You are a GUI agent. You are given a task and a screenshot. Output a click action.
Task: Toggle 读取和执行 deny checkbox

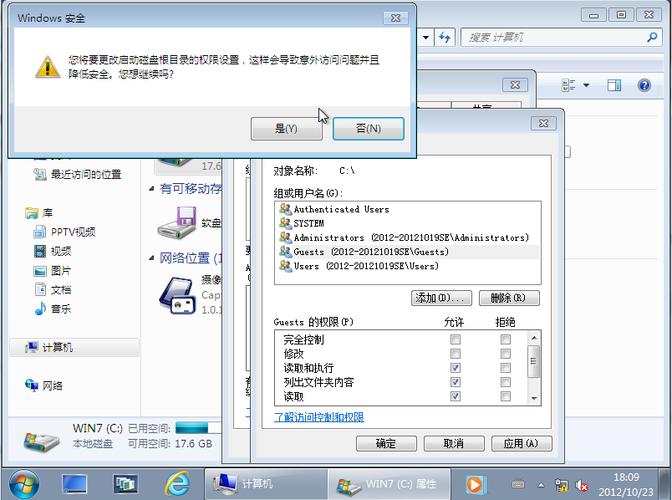(x=505, y=368)
